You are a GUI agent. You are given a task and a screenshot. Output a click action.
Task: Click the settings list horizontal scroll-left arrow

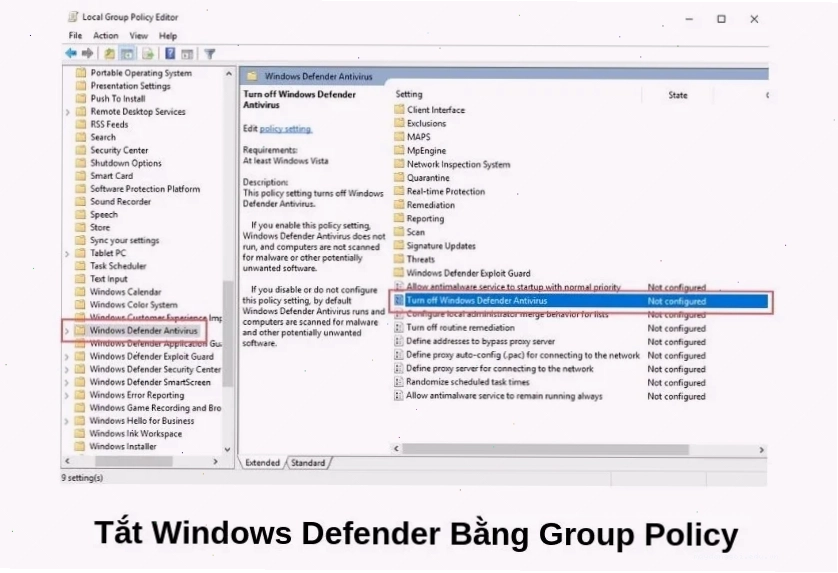tap(397, 449)
